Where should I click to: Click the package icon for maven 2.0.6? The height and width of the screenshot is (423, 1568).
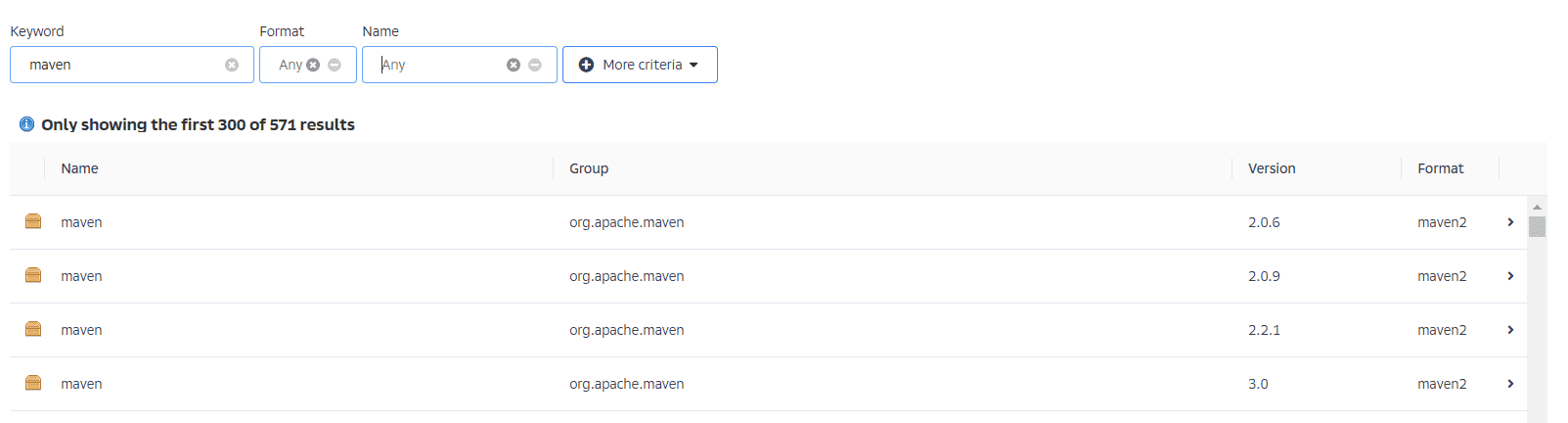(x=33, y=222)
